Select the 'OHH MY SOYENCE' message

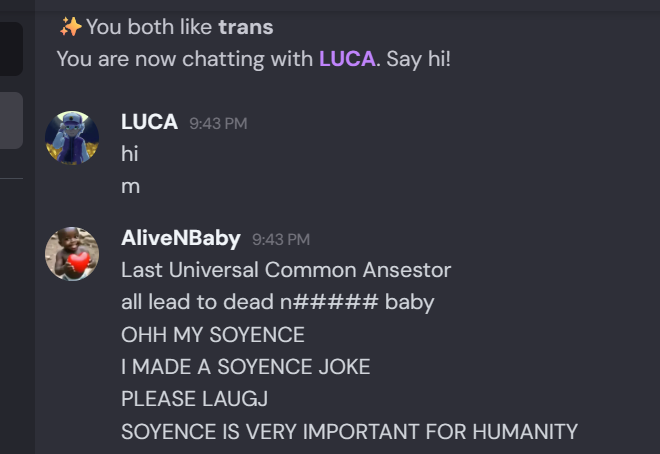click(212, 334)
